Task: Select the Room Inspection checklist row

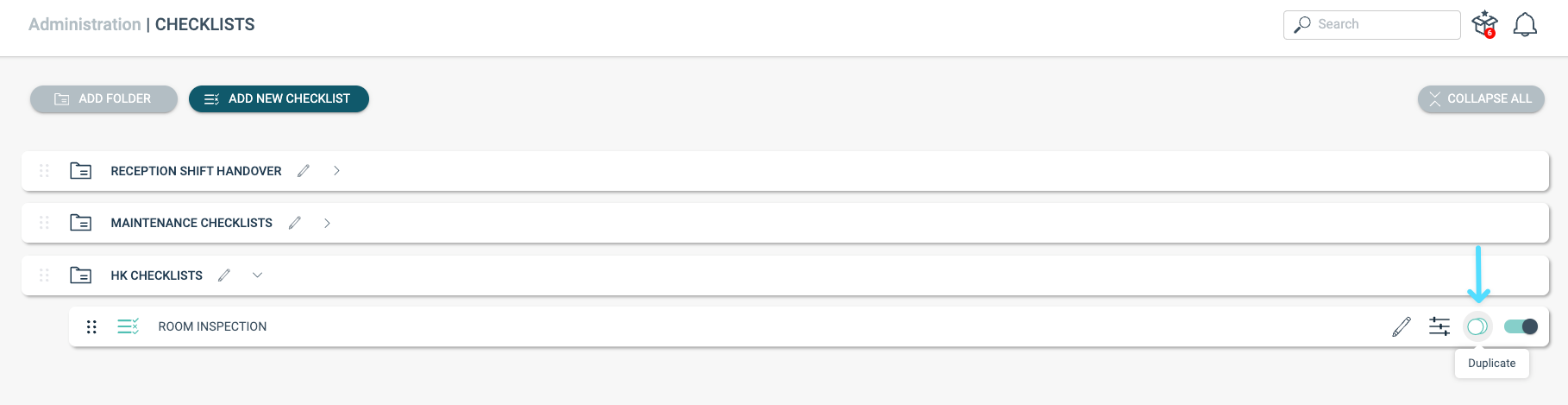Action: pyautogui.click(x=212, y=326)
